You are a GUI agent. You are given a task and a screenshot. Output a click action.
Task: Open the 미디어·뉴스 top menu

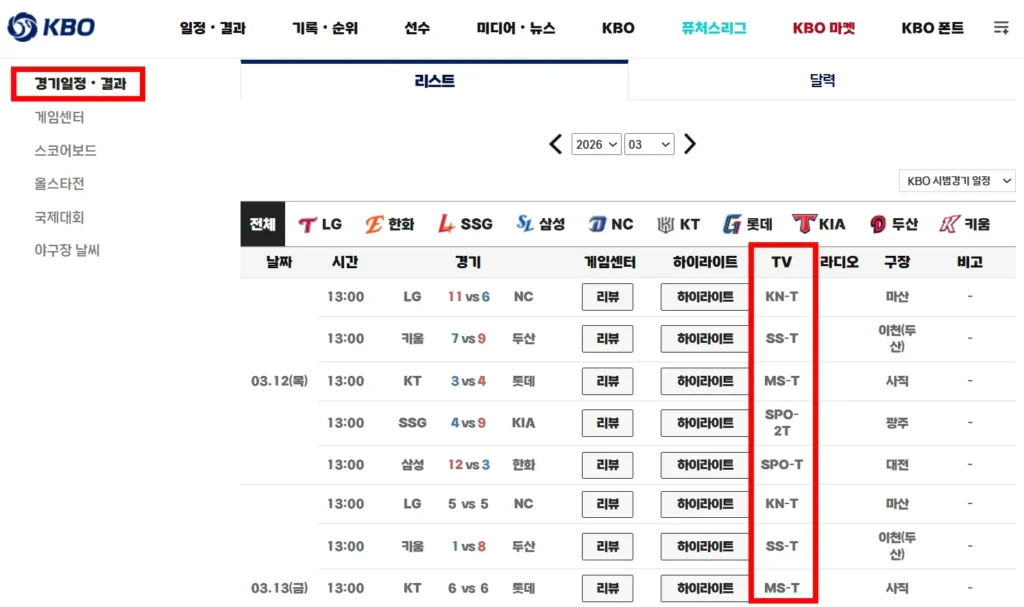516,28
